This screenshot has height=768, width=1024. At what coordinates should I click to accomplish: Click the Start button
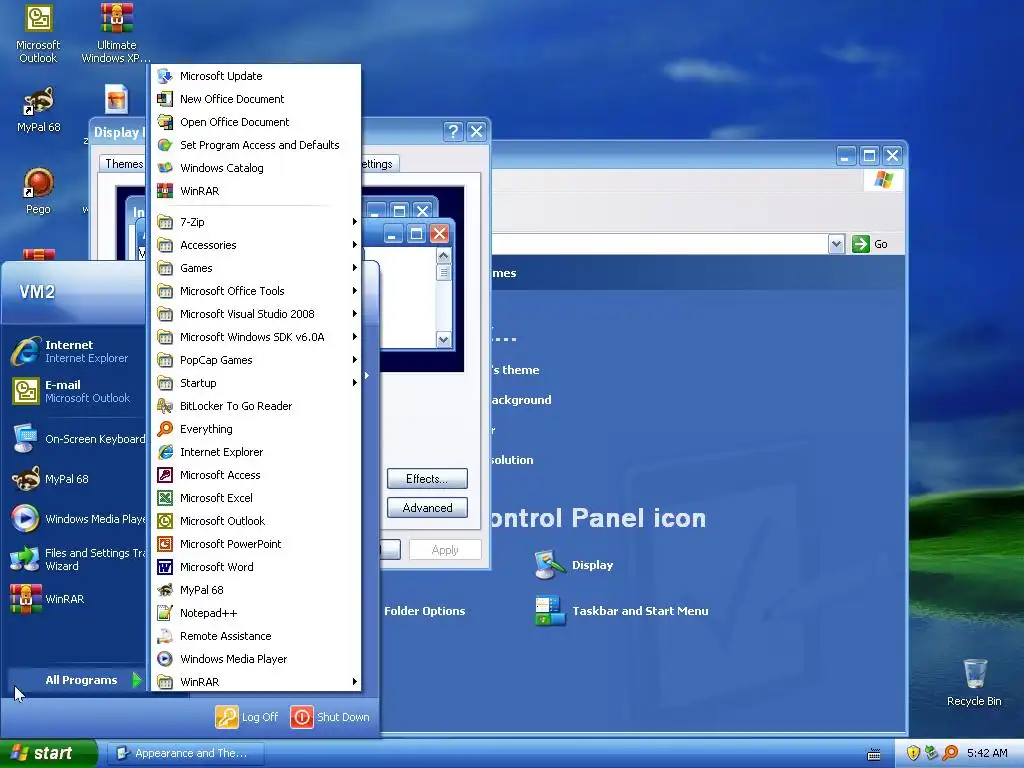click(48, 753)
